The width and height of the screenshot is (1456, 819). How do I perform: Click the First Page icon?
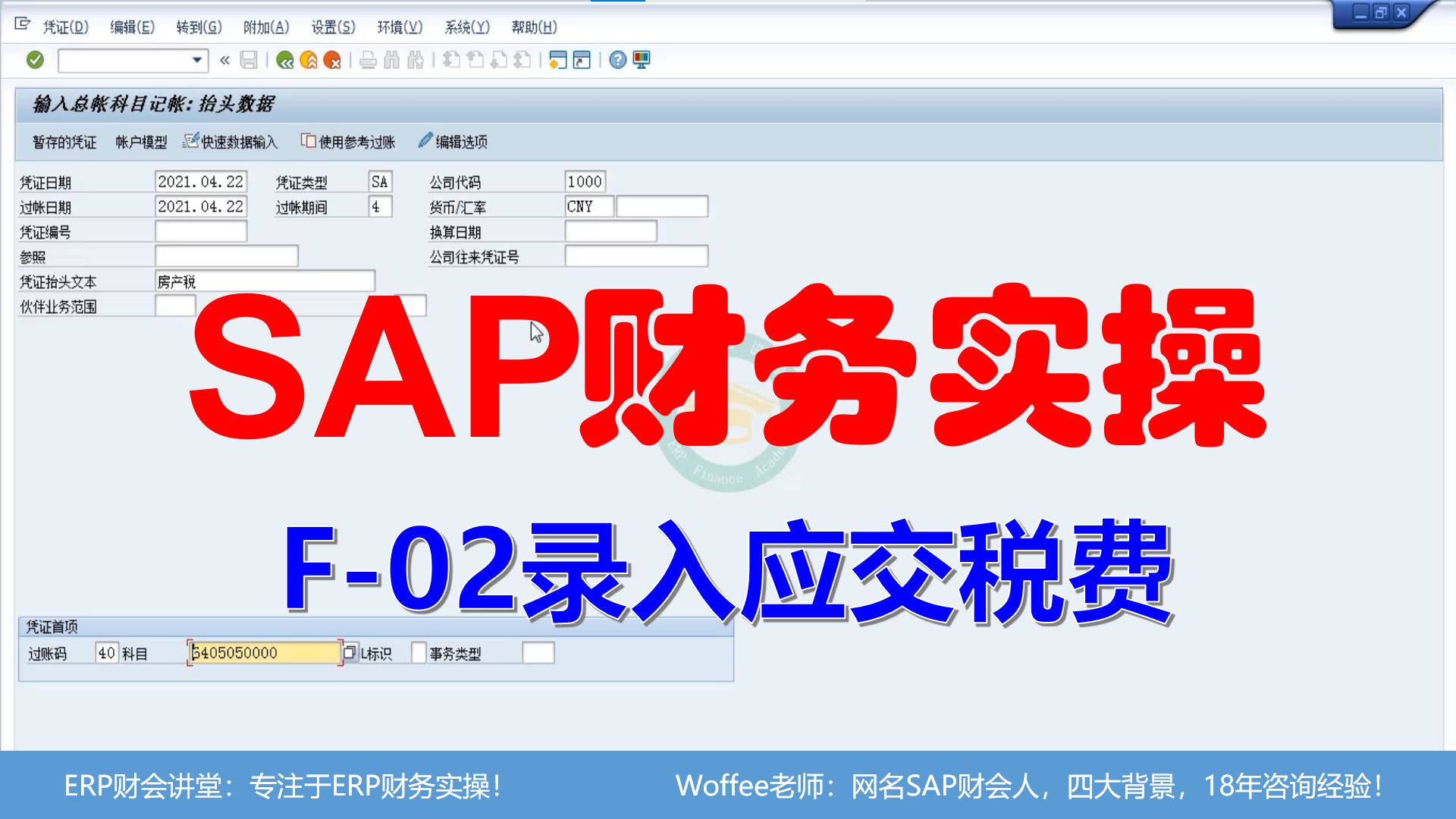point(452,60)
